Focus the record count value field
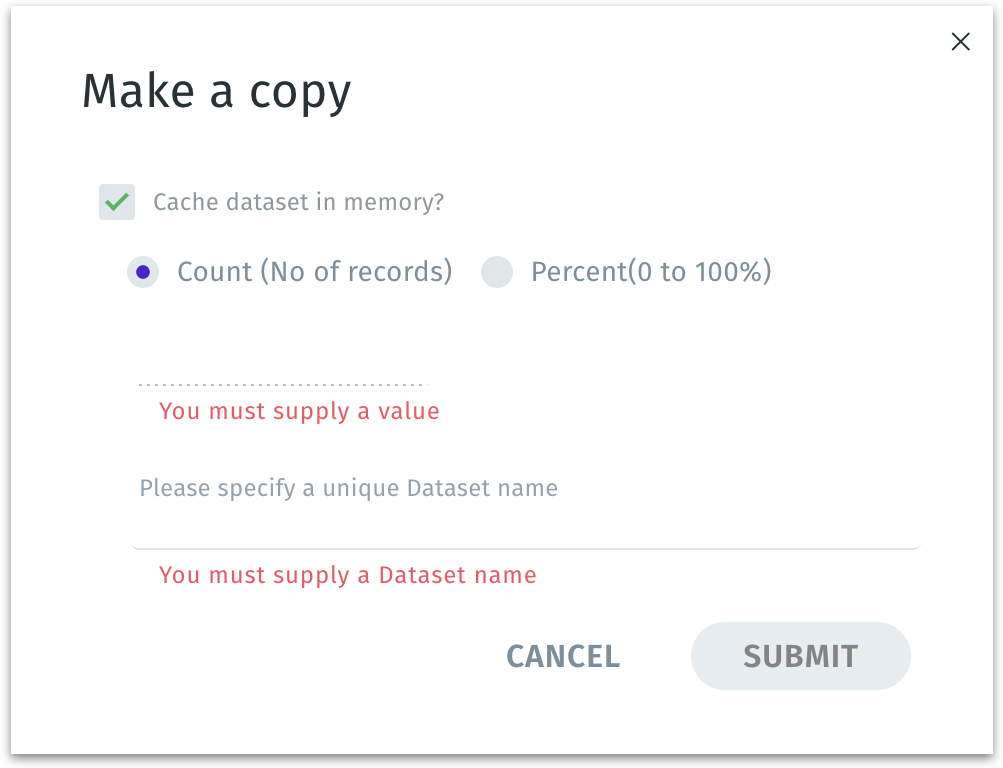 (280, 364)
